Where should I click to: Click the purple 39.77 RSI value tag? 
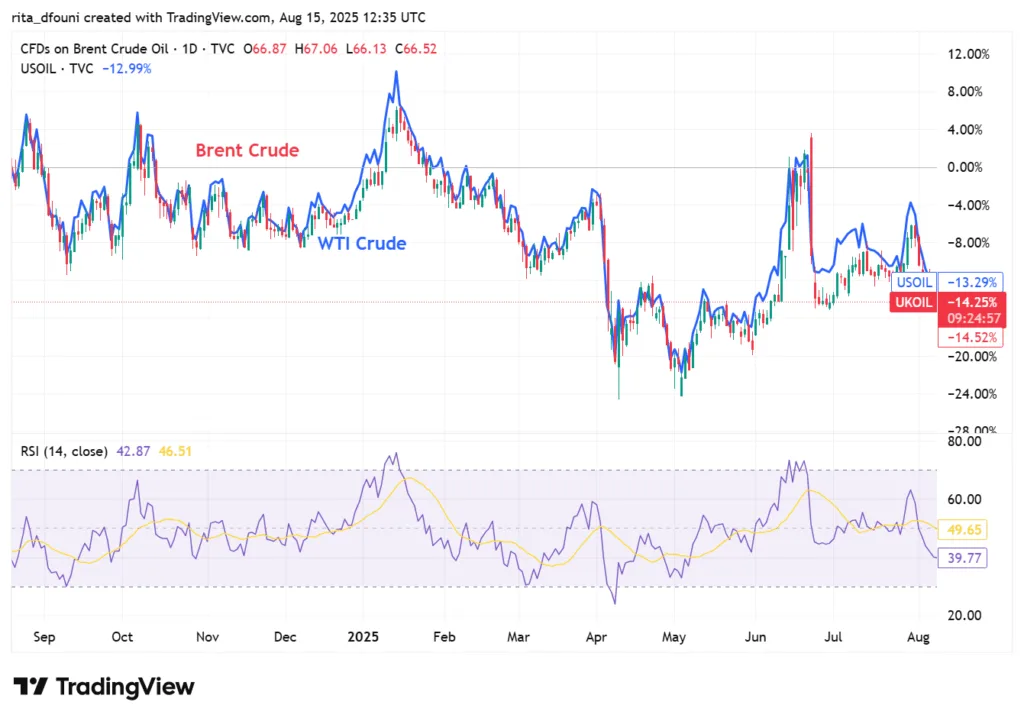coord(961,559)
